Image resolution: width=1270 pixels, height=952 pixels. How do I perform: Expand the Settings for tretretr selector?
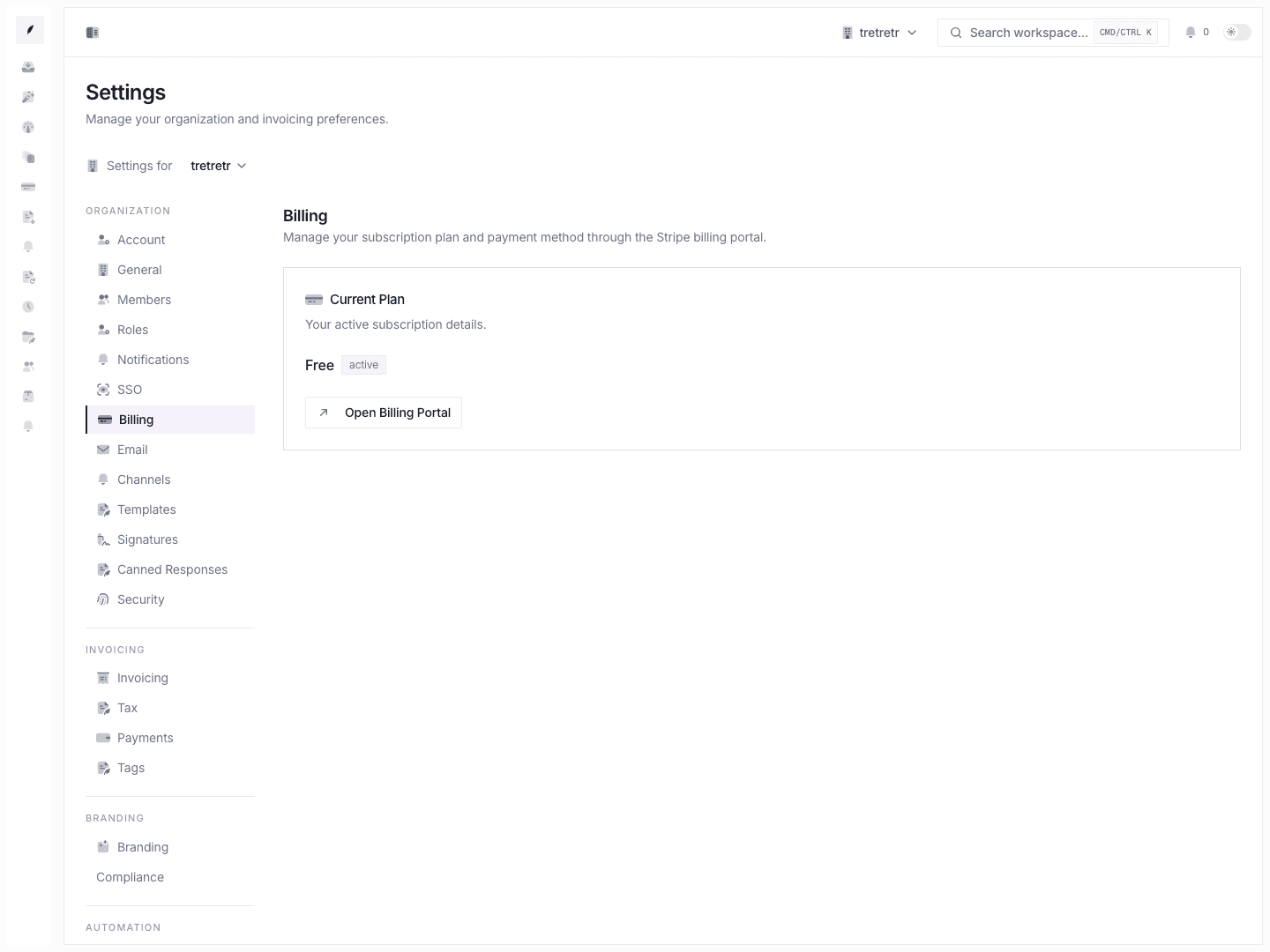point(219,166)
